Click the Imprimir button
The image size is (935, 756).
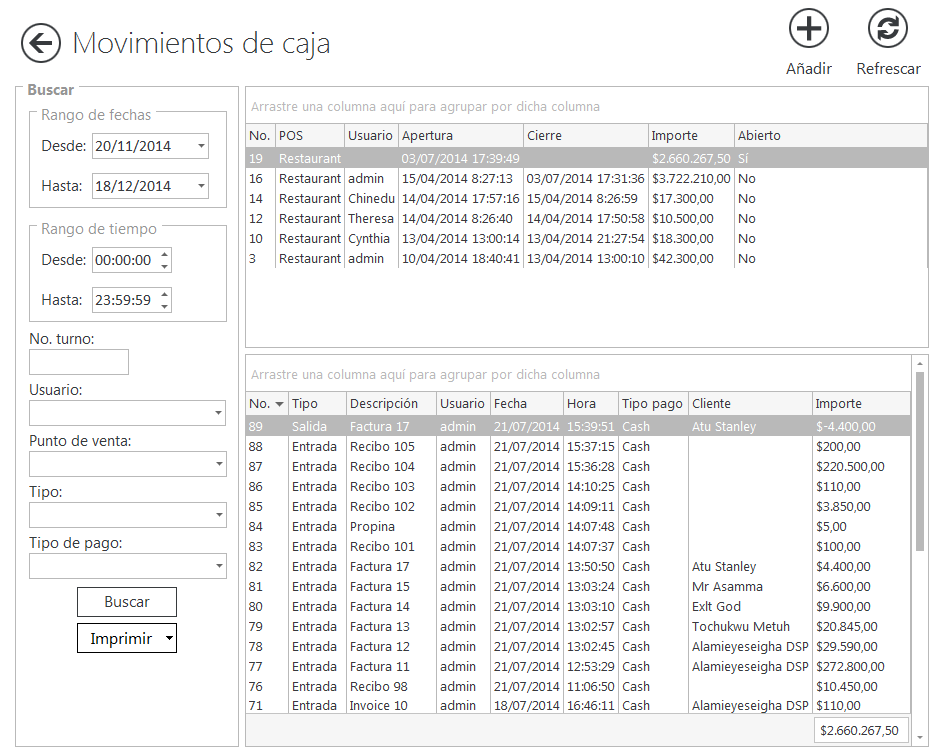pos(120,638)
